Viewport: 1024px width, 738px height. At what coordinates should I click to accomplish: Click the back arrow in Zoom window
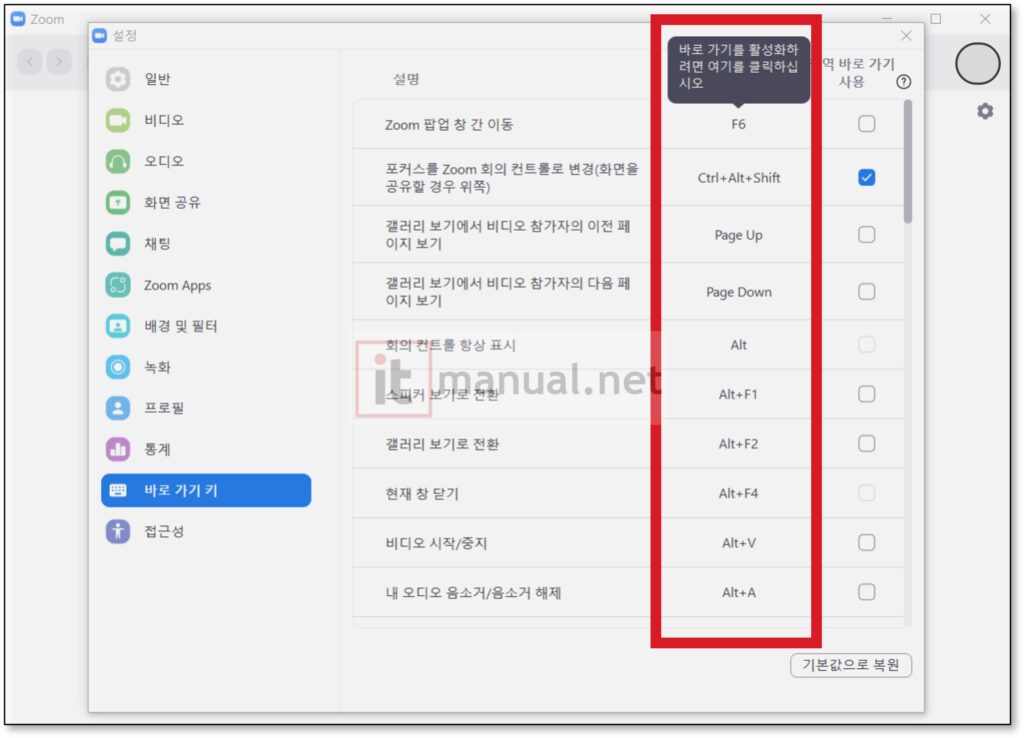29,61
